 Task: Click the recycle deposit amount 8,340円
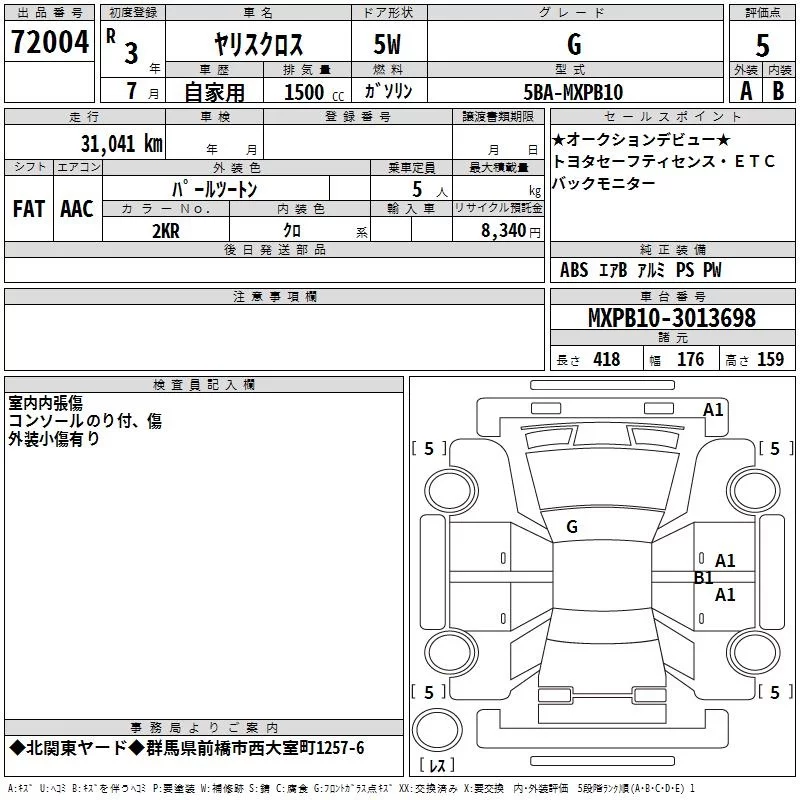pyautogui.click(x=508, y=230)
